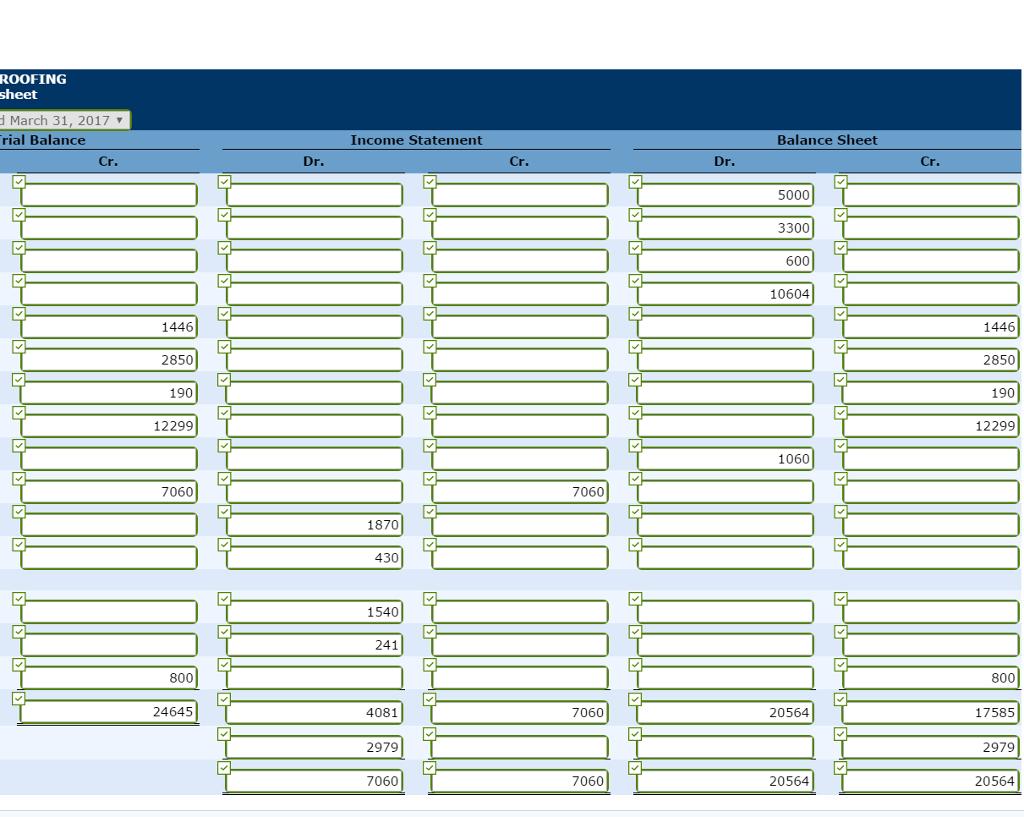Click the Balance Sheet credit field showing 800
The width and height of the screenshot is (1024, 817).
coord(930,678)
